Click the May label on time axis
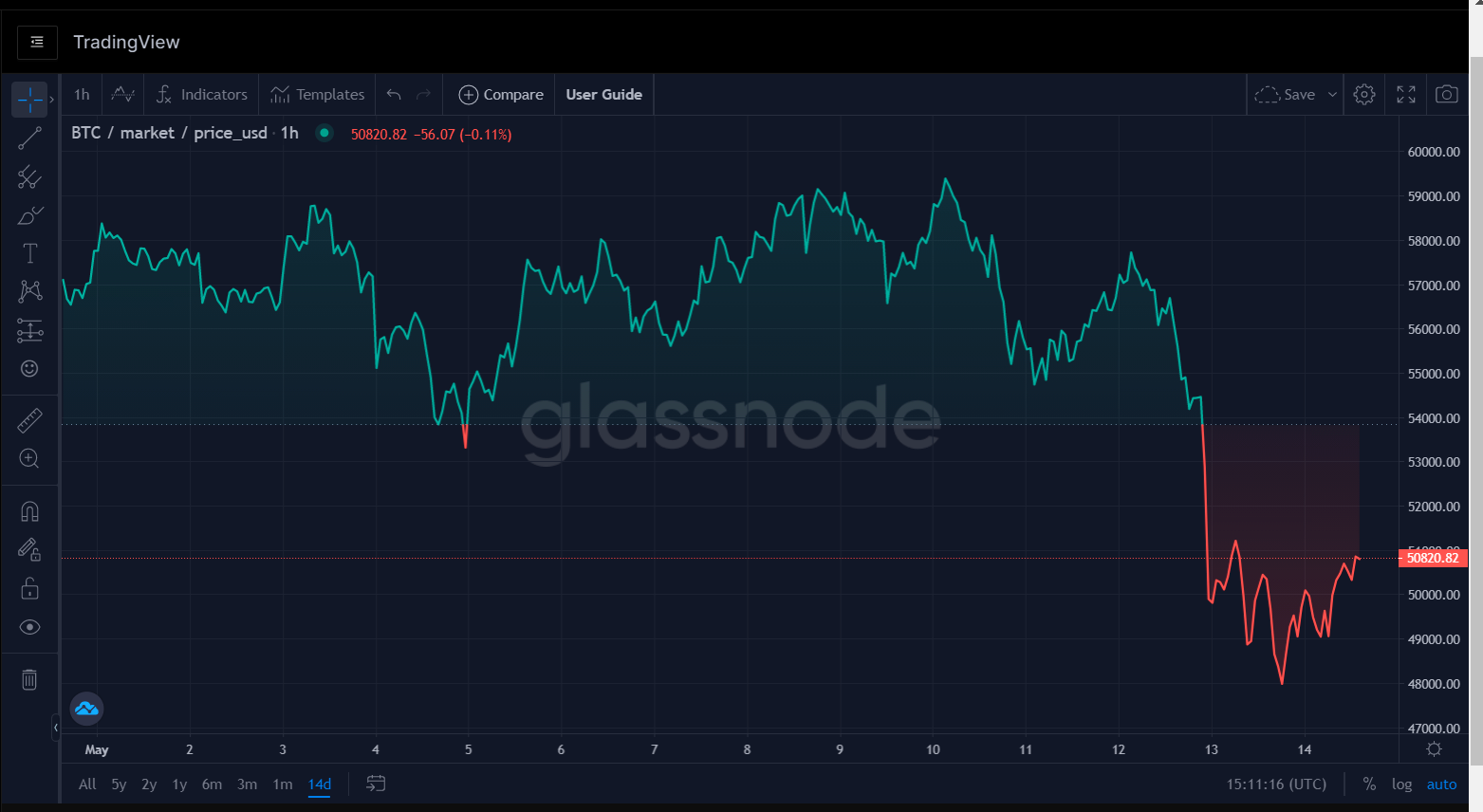1483x812 pixels. click(97, 749)
